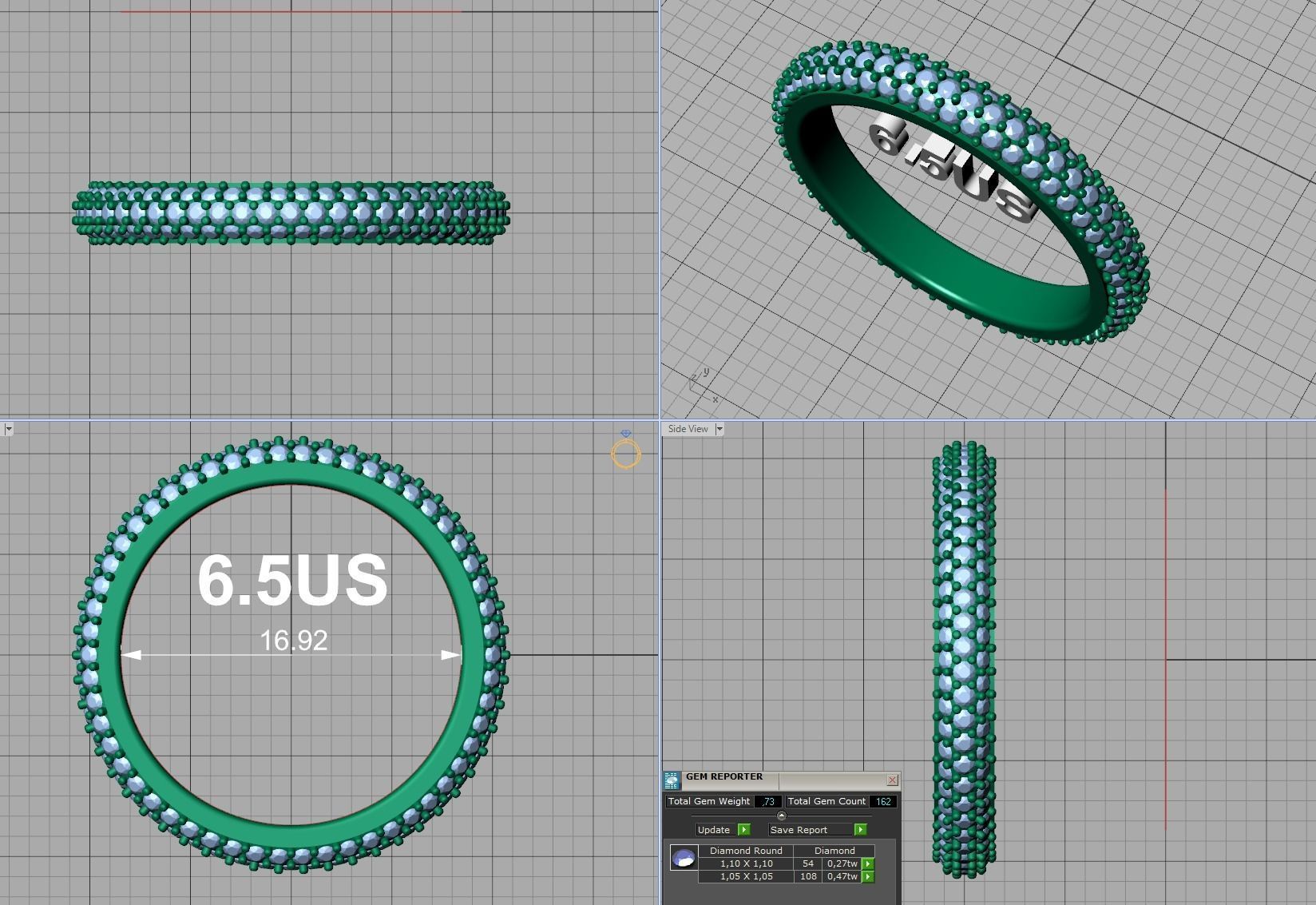Select the 1,10 X 1,10 size cell
This screenshot has height=905, width=1316.
(746, 863)
